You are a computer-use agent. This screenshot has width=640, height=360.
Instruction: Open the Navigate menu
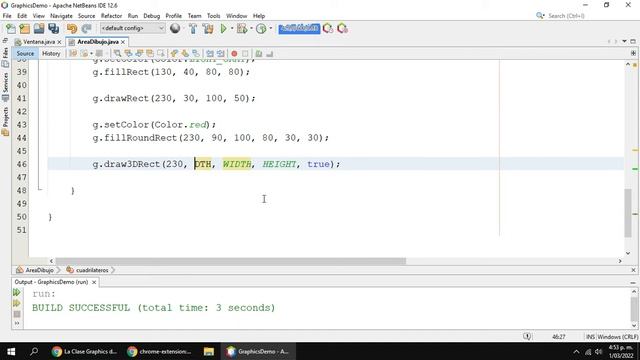[61, 16]
